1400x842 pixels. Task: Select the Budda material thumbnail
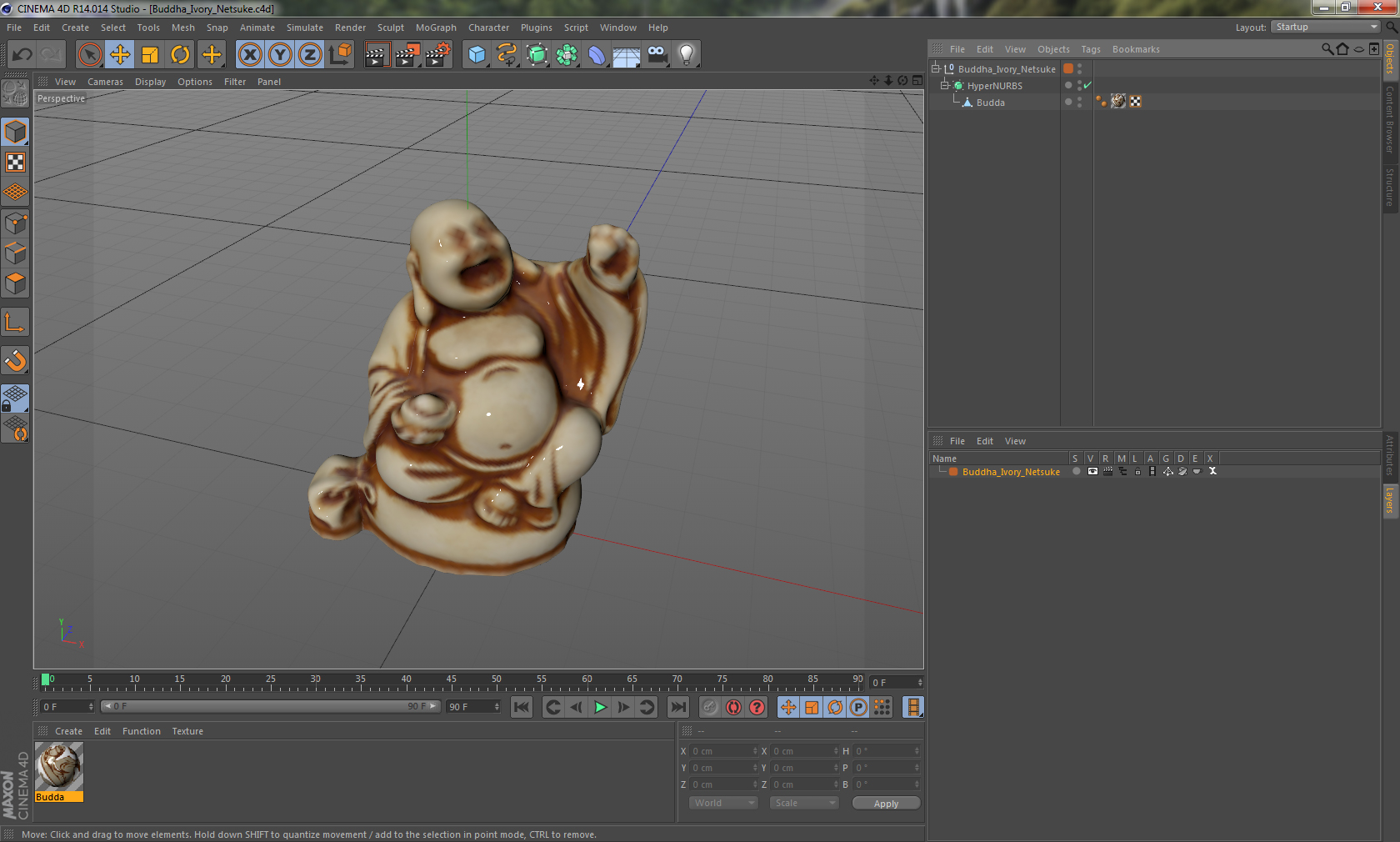point(59,767)
